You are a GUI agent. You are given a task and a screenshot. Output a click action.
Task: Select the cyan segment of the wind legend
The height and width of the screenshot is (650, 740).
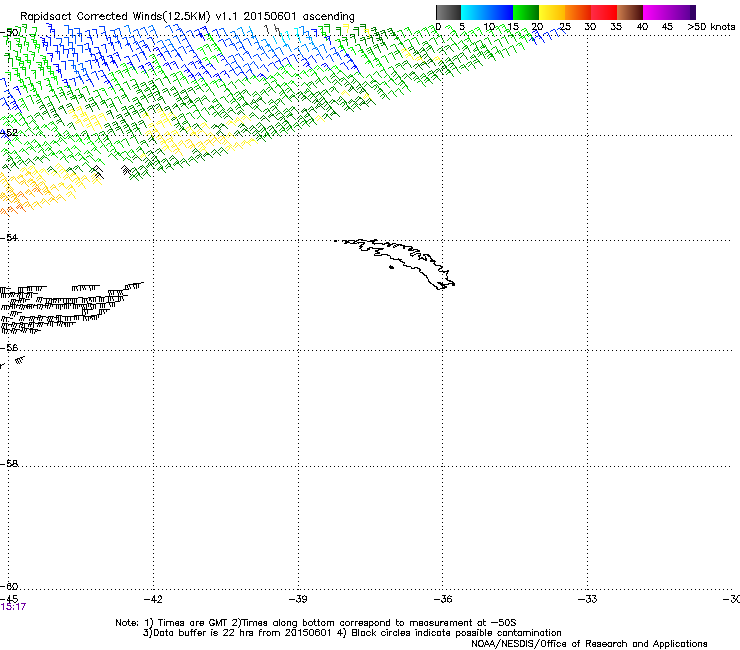(474, 12)
